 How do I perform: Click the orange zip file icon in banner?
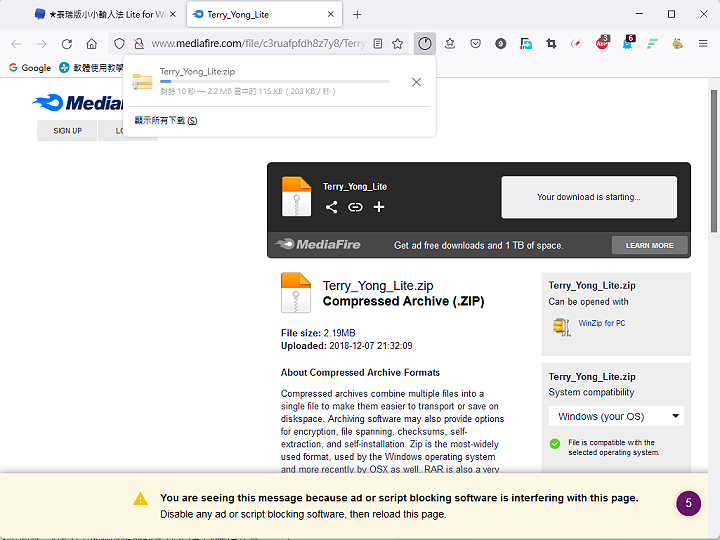pos(296,197)
